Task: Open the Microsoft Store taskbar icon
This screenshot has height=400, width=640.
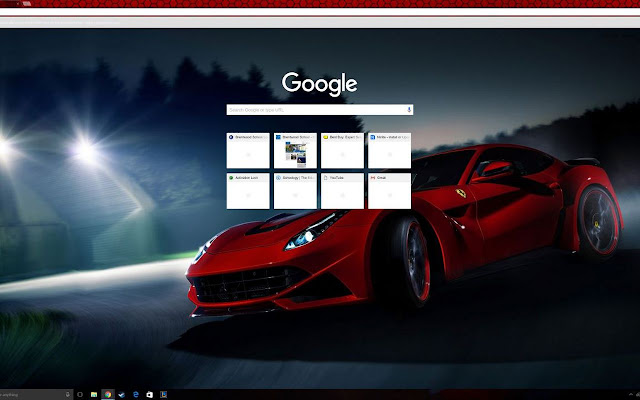Action: [149, 395]
